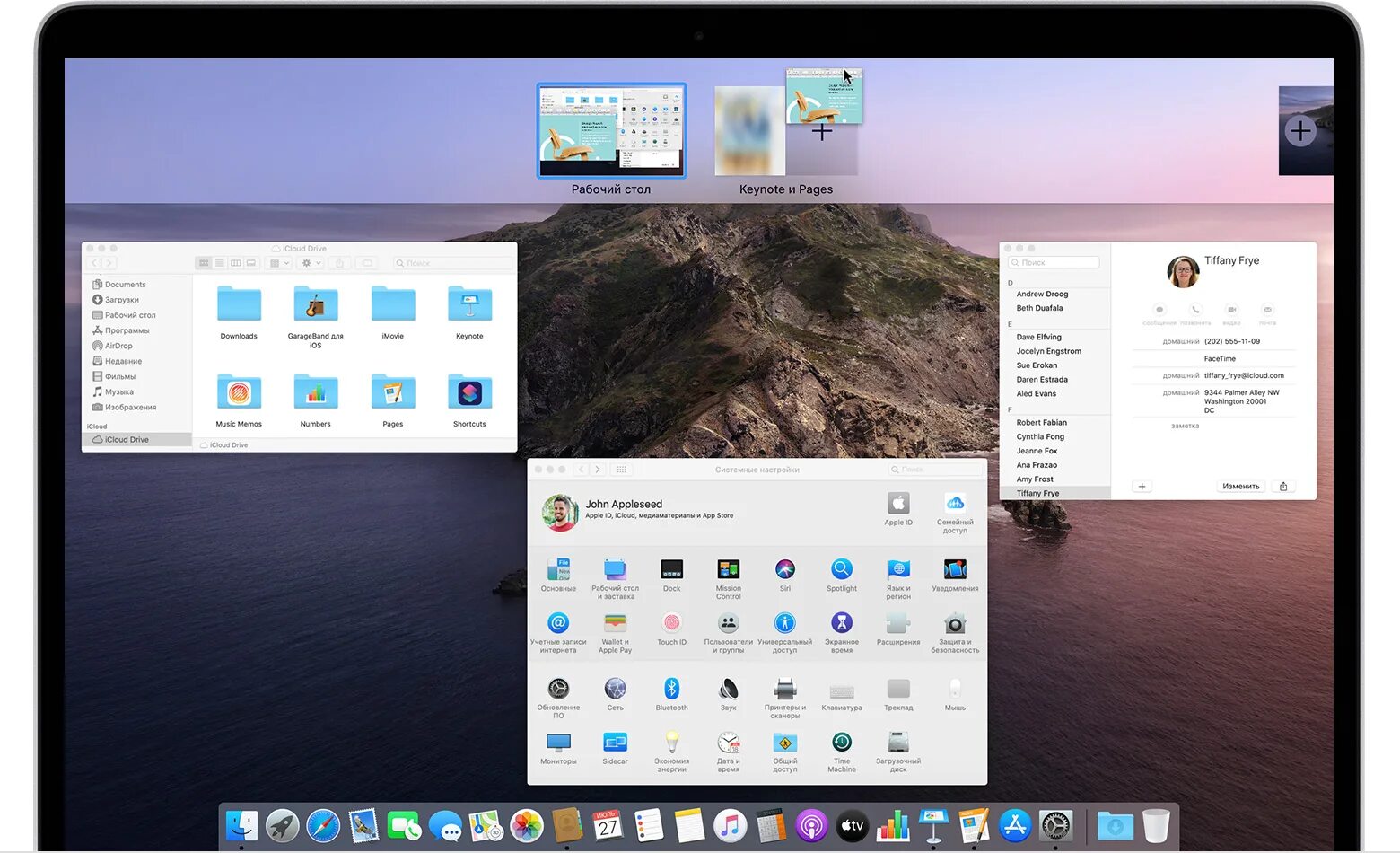Select Cynthia Fong in the contacts list
This screenshot has width=1400, height=853.
click(x=1040, y=436)
